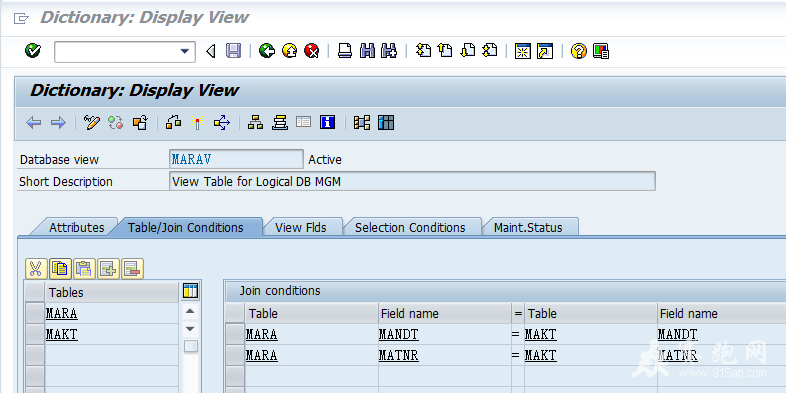Click MAKT in the Tables list
Screen dimensions: 786x393
(62, 334)
